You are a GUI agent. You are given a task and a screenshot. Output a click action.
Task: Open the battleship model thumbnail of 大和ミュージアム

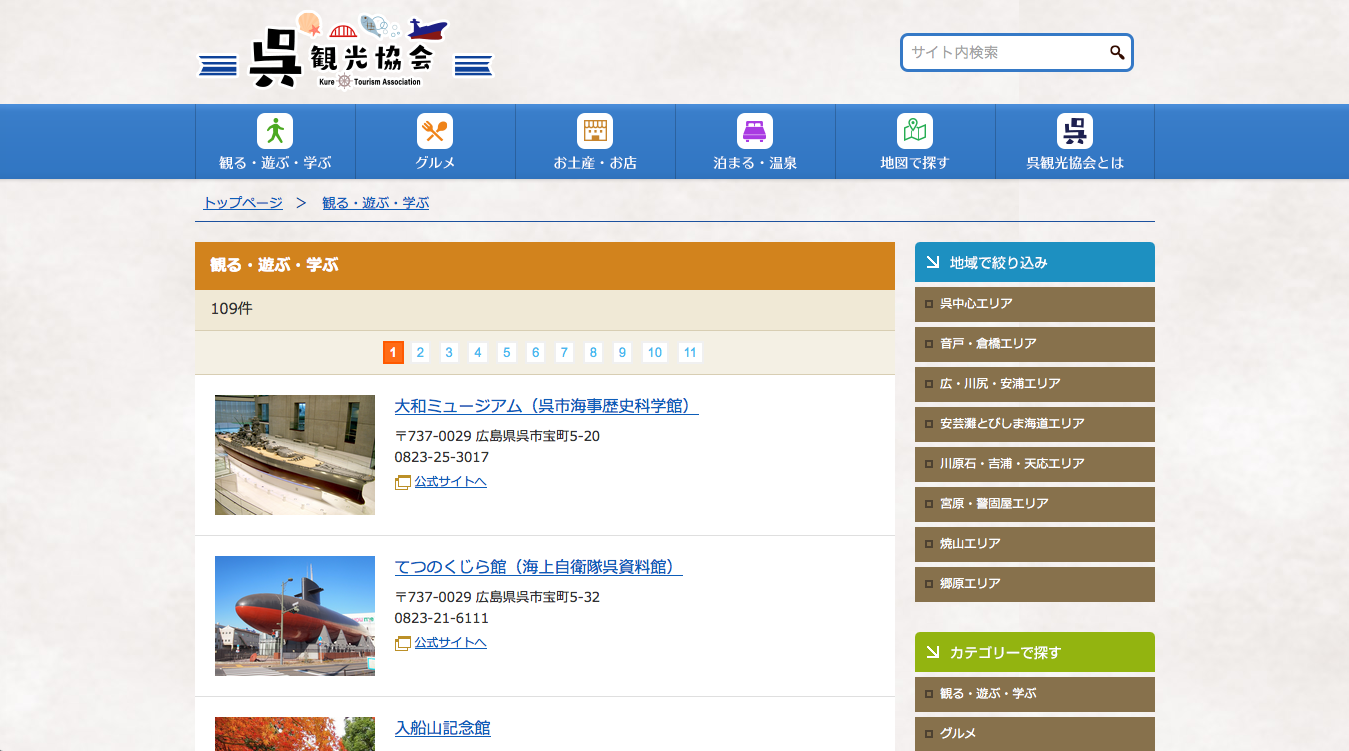click(x=295, y=455)
